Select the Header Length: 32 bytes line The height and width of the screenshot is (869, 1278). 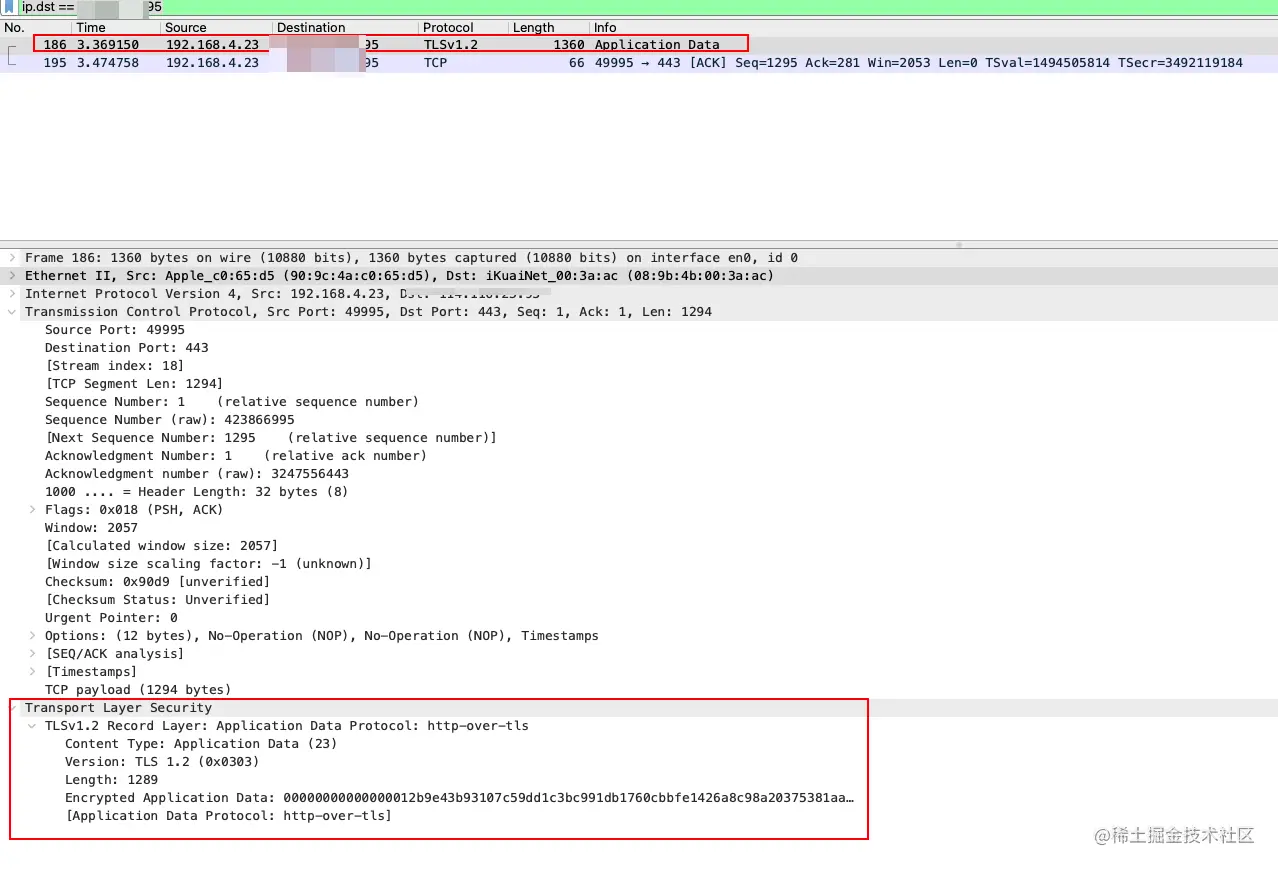[197, 492]
